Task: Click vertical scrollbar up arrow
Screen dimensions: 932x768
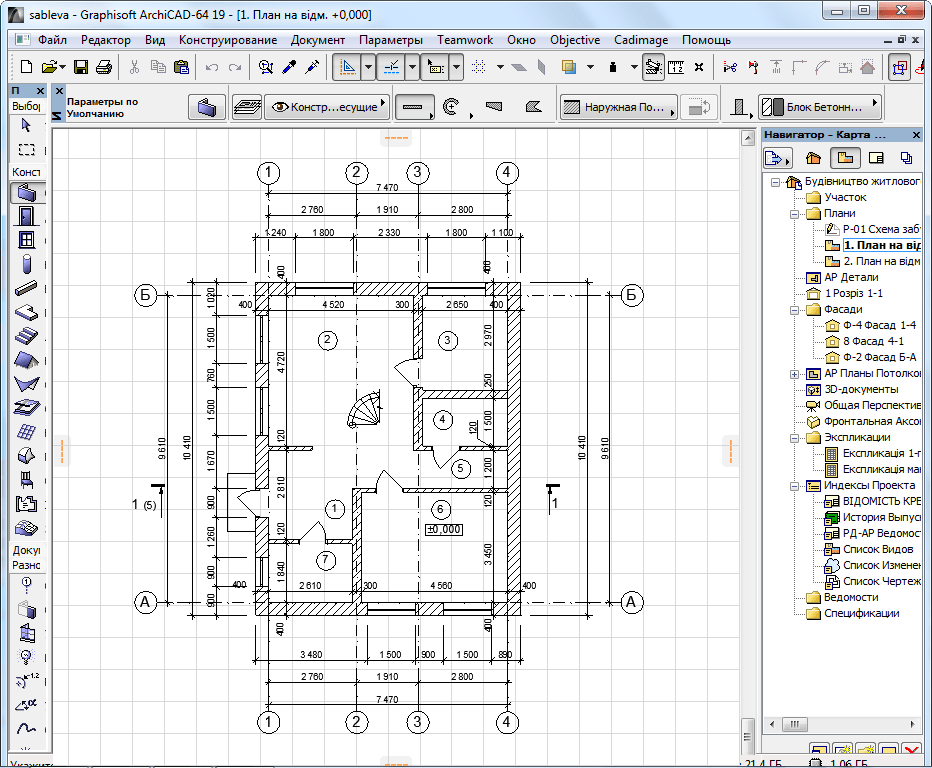Action: 748,139
